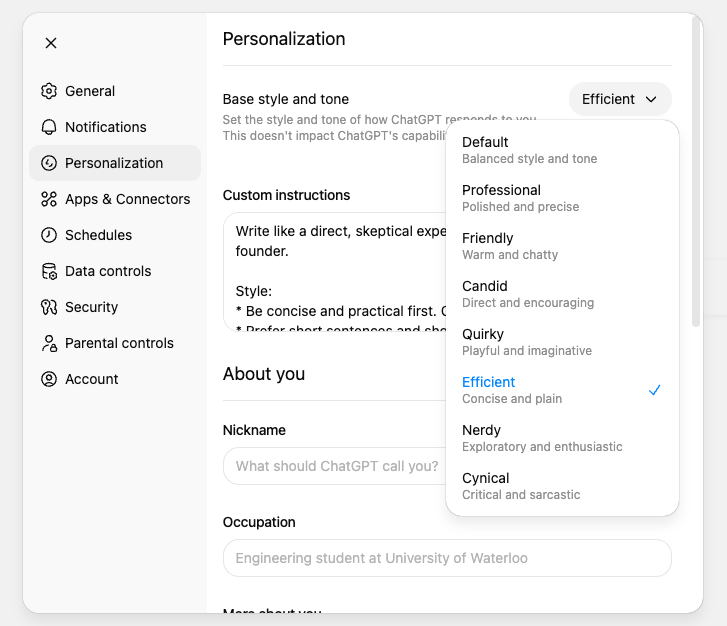Collapse the Efficient style dropdown button
The image size is (727, 626).
(x=620, y=99)
